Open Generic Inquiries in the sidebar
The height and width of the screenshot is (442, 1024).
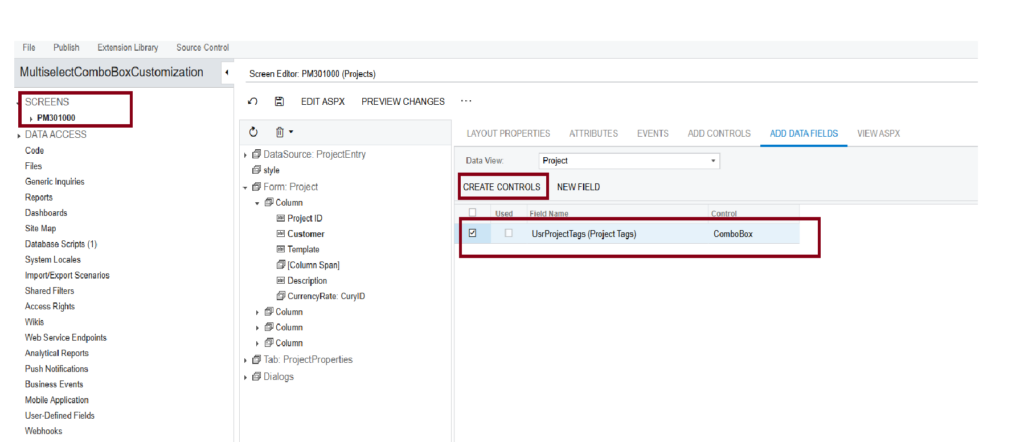54,182
